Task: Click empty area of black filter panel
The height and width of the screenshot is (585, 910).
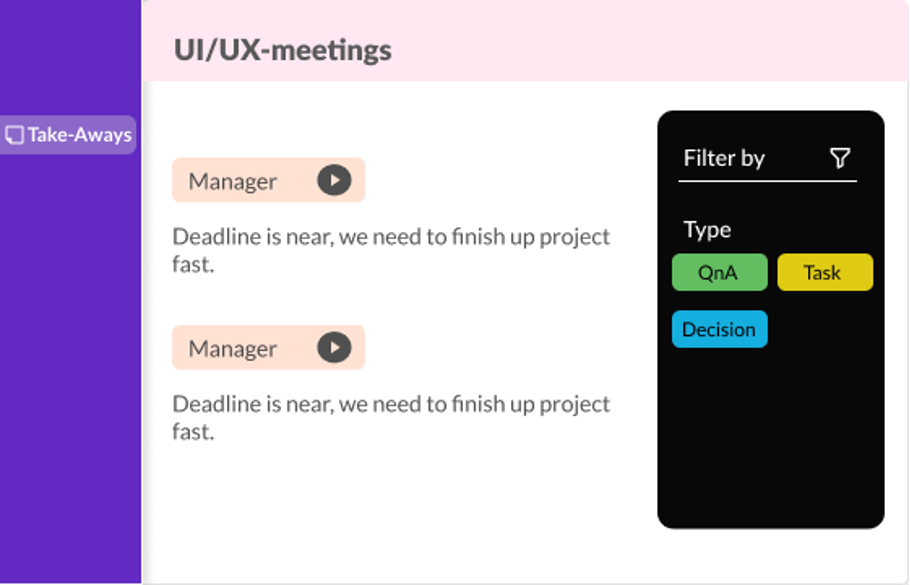Action: pos(770,440)
